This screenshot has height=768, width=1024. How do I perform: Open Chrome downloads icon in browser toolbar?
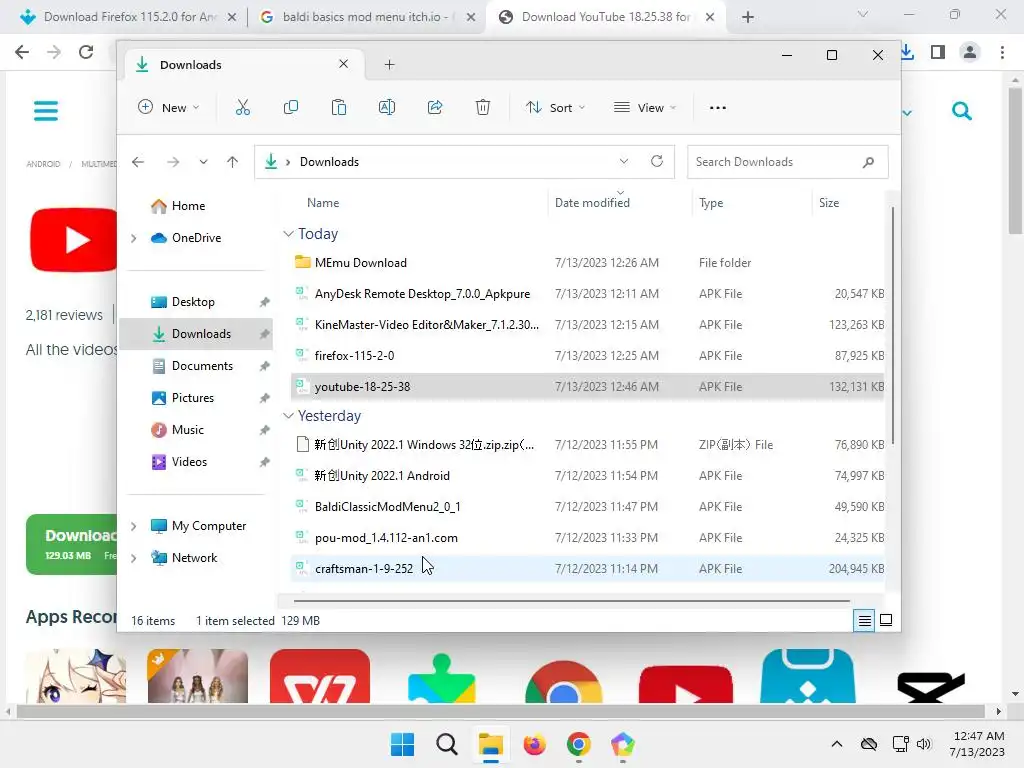pyautogui.click(x=907, y=52)
